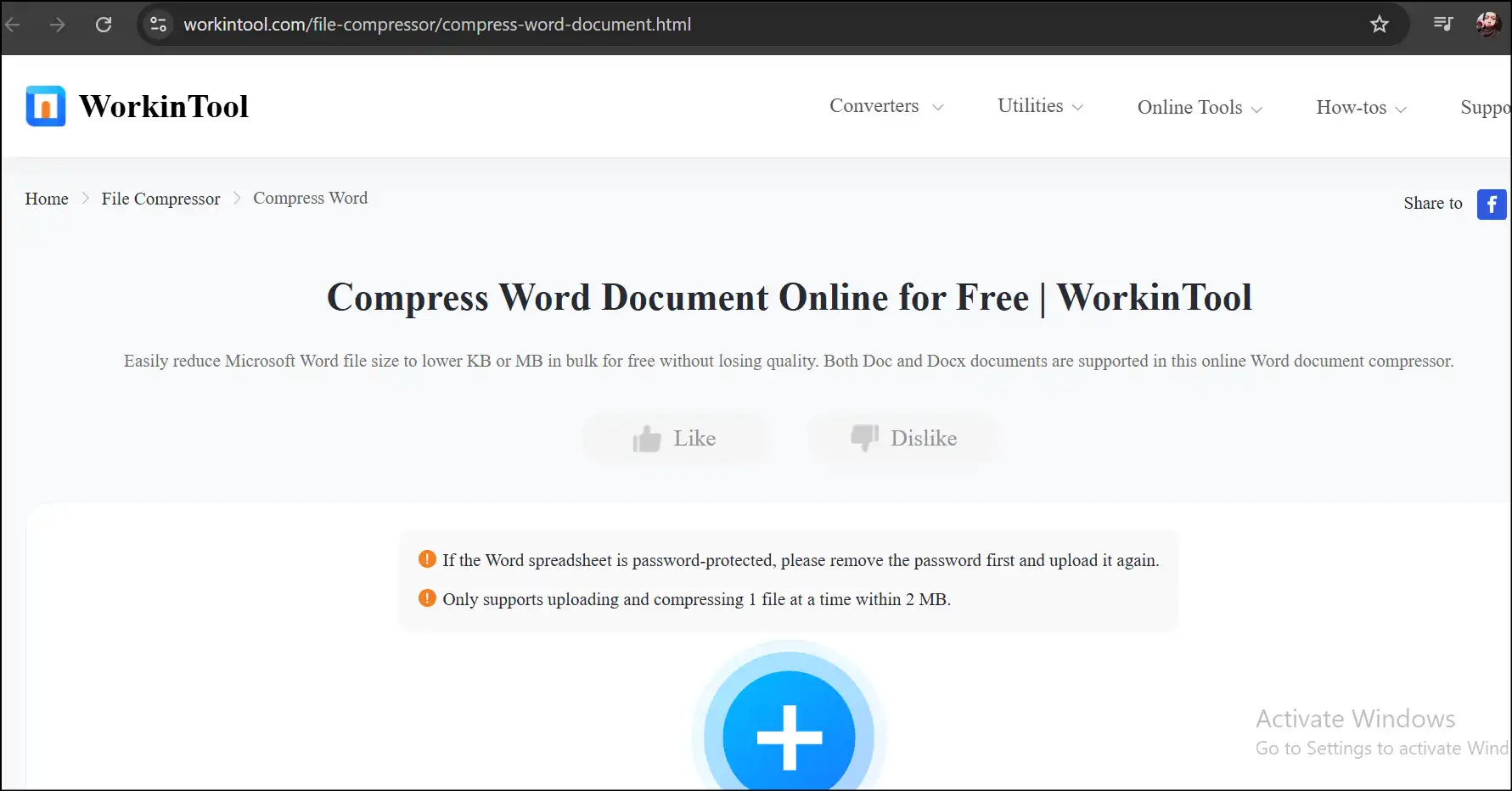1512x791 pixels.
Task: Click the WorkinTool logo icon
Action: pyautogui.click(x=46, y=106)
